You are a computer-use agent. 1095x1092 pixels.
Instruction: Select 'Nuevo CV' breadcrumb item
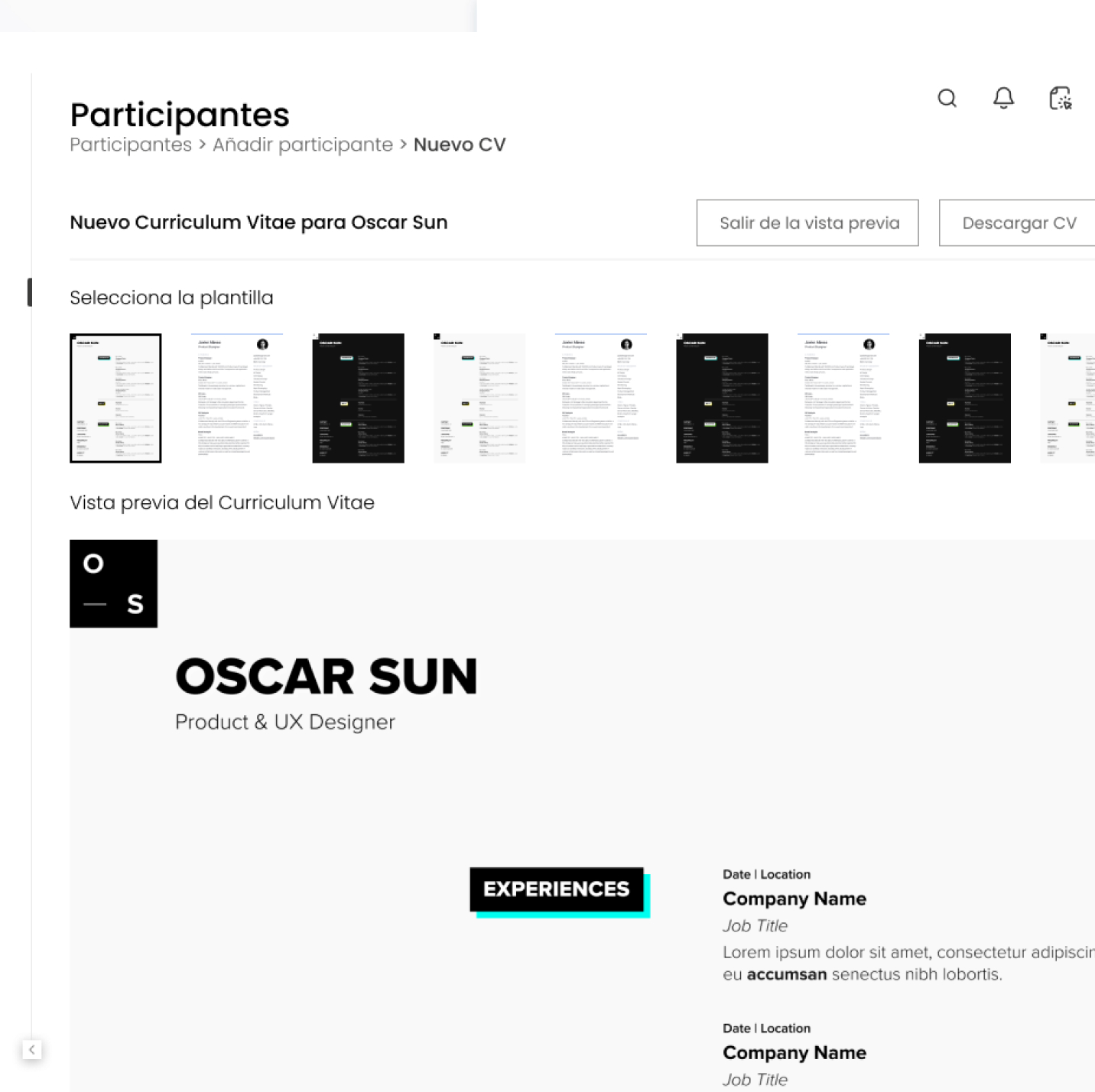tap(460, 145)
